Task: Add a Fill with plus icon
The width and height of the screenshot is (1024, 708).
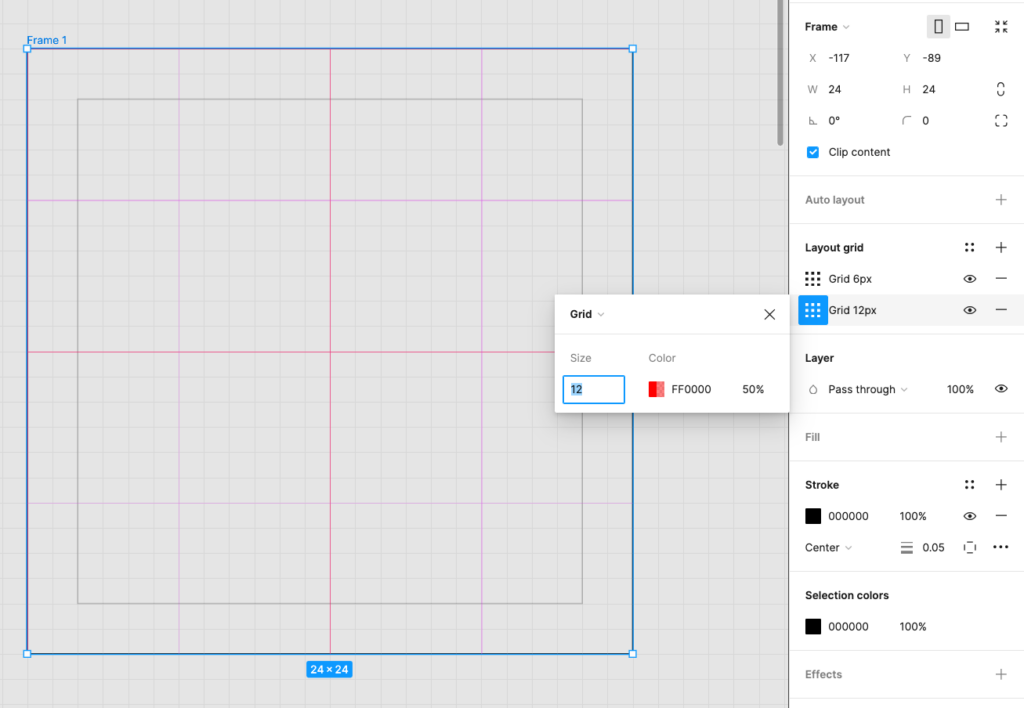Action: (1000, 437)
